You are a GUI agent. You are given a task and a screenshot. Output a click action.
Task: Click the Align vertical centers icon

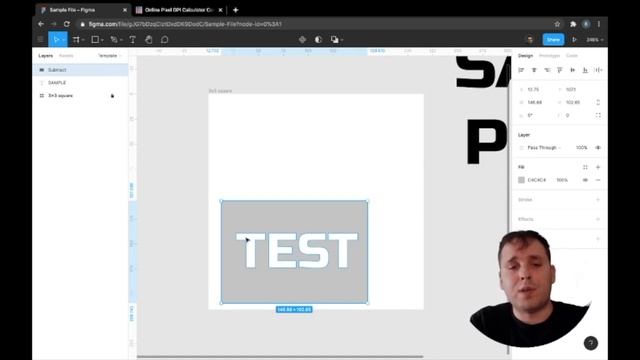(573, 70)
